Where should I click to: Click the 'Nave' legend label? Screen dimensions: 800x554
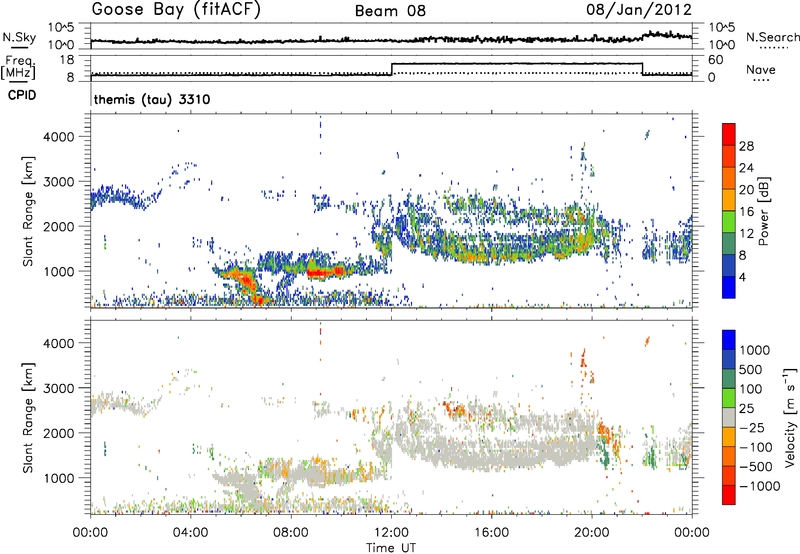[761, 69]
